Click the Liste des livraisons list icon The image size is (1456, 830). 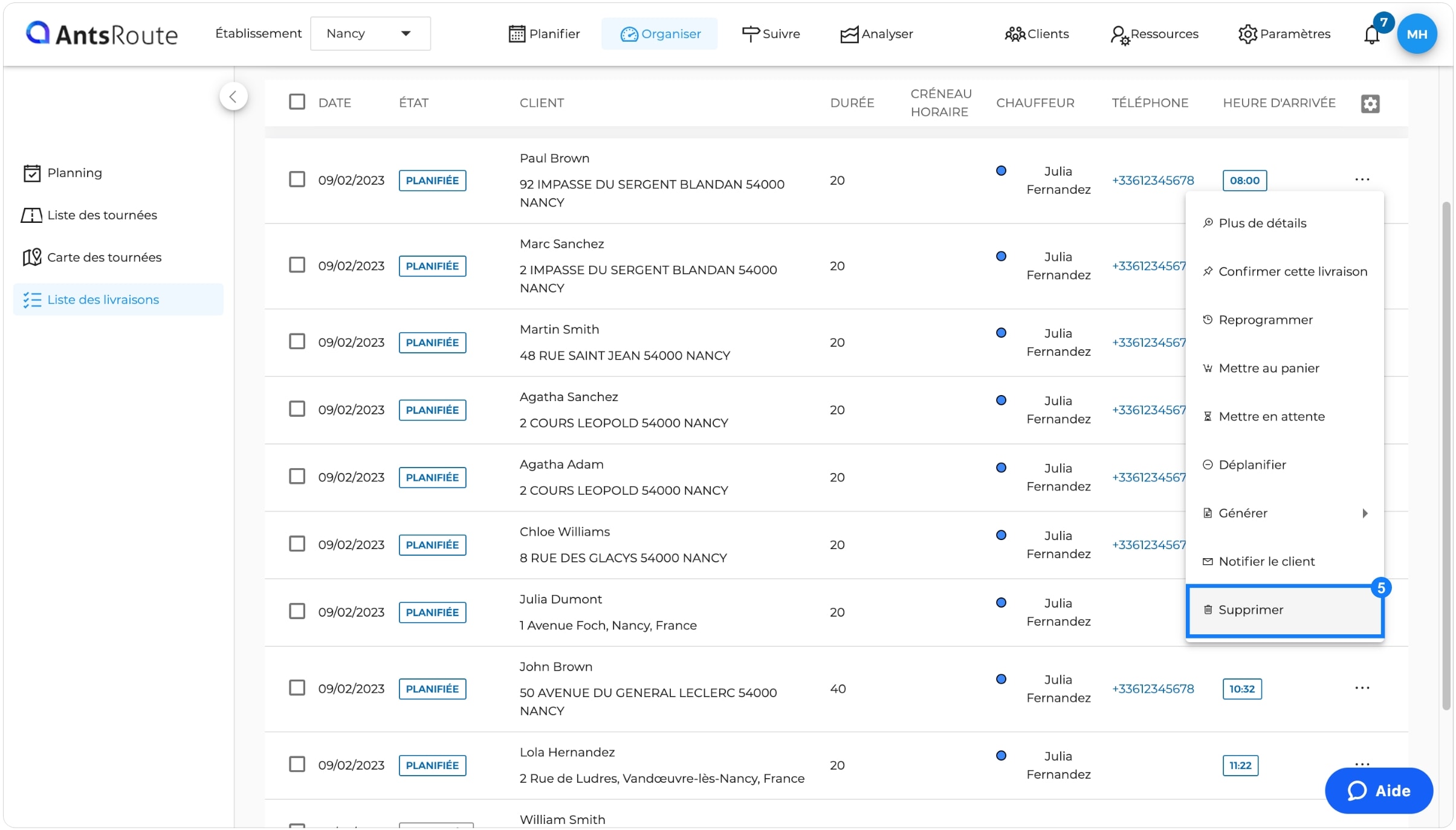(x=32, y=300)
